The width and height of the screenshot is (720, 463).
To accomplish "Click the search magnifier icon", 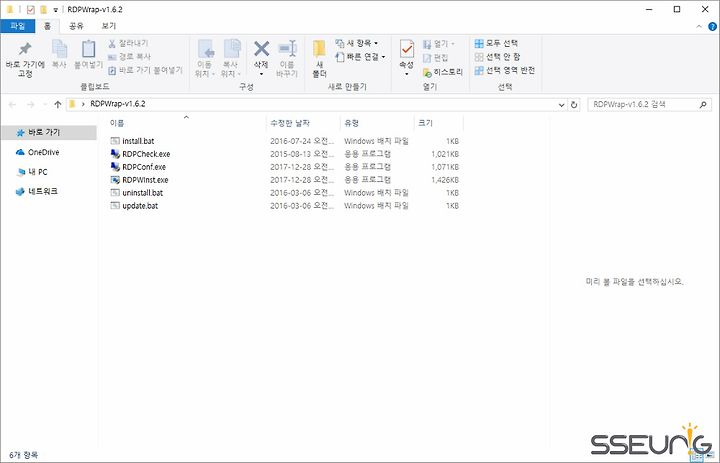I will pos(703,105).
